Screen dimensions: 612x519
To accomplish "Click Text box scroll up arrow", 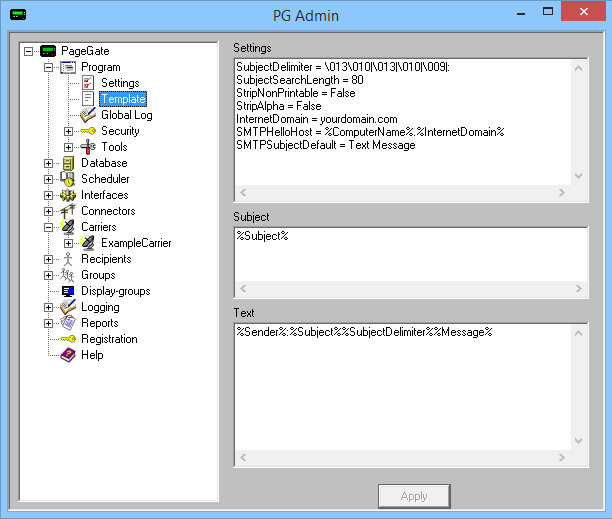I will [579, 333].
